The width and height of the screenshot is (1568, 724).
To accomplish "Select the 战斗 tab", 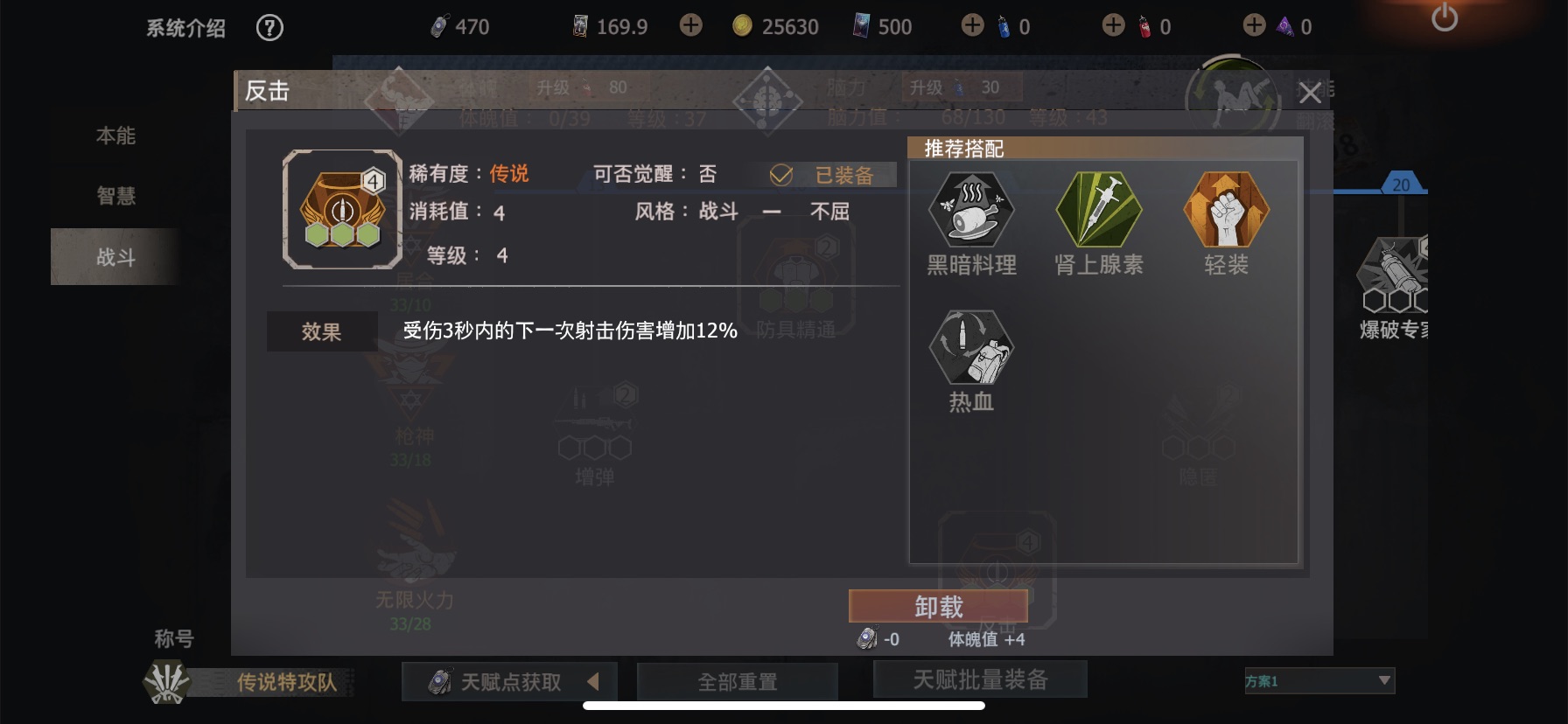I will (115, 257).
